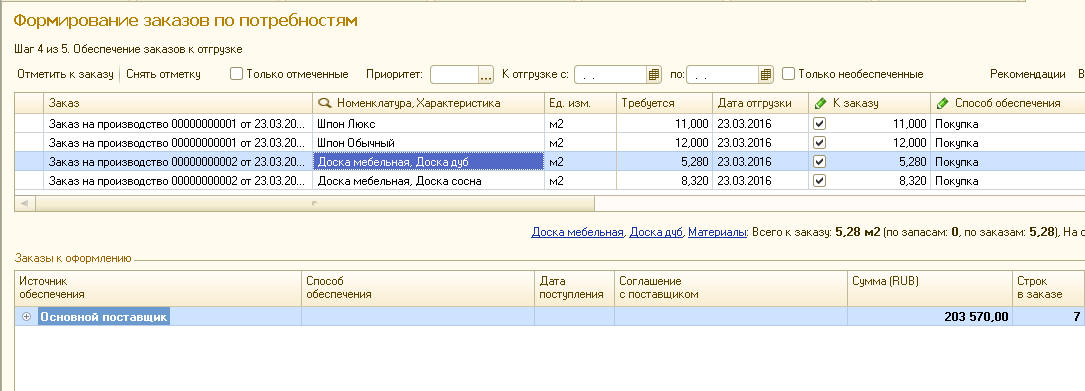The height and width of the screenshot is (391, 1085).
Task: Sort by the Заказ column header
Action: [x=178, y=103]
